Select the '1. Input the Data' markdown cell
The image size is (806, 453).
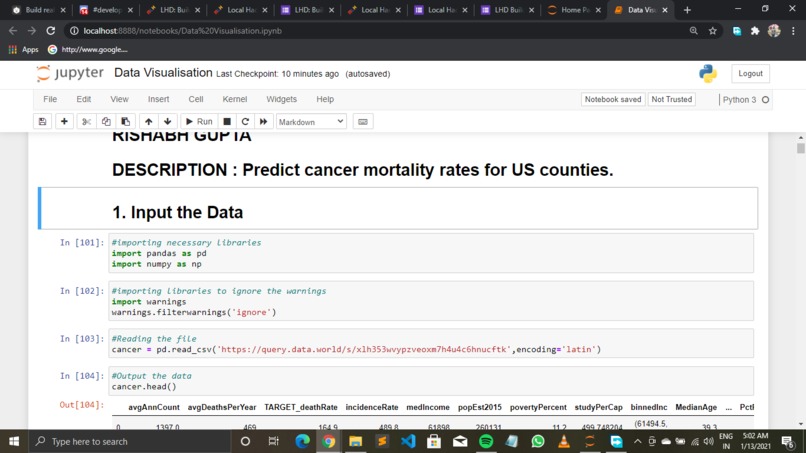point(398,208)
